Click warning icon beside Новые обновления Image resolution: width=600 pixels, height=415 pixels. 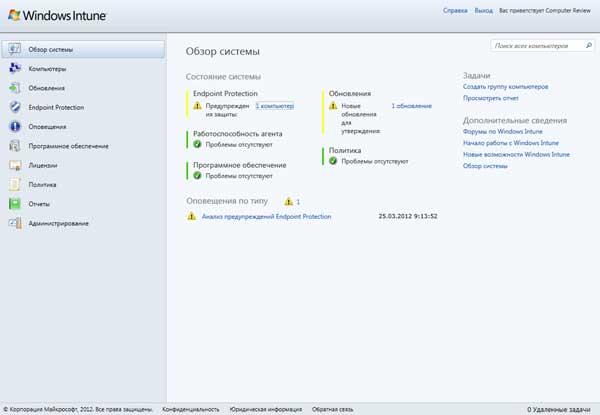point(333,106)
